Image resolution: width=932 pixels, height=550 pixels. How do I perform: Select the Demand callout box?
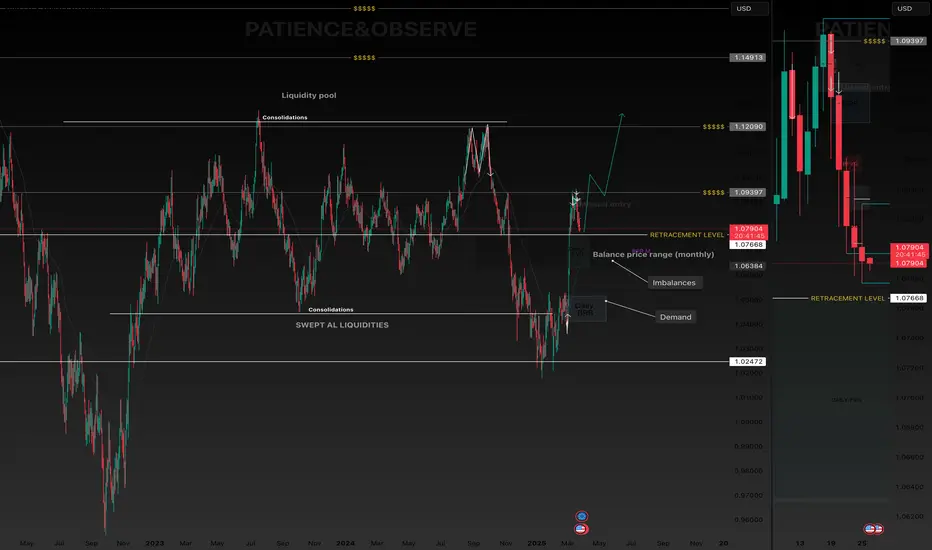[675, 317]
